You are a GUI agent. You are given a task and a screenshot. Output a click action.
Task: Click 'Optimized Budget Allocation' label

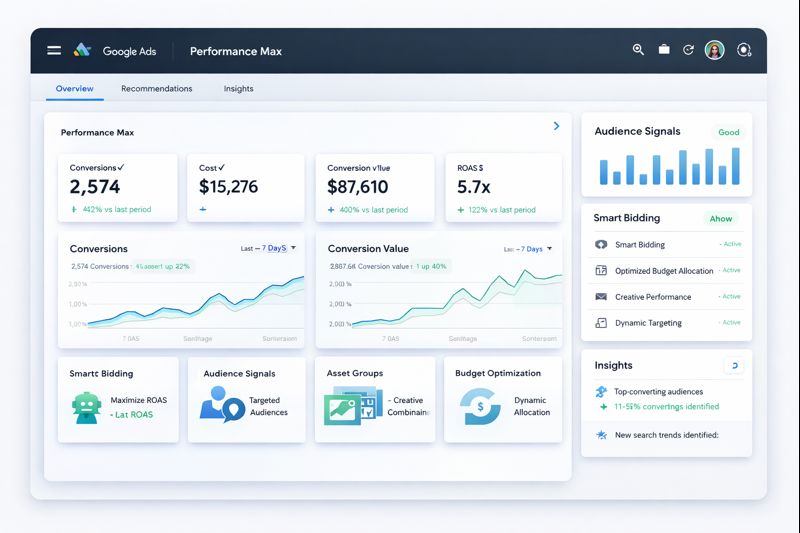(x=664, y=271)
